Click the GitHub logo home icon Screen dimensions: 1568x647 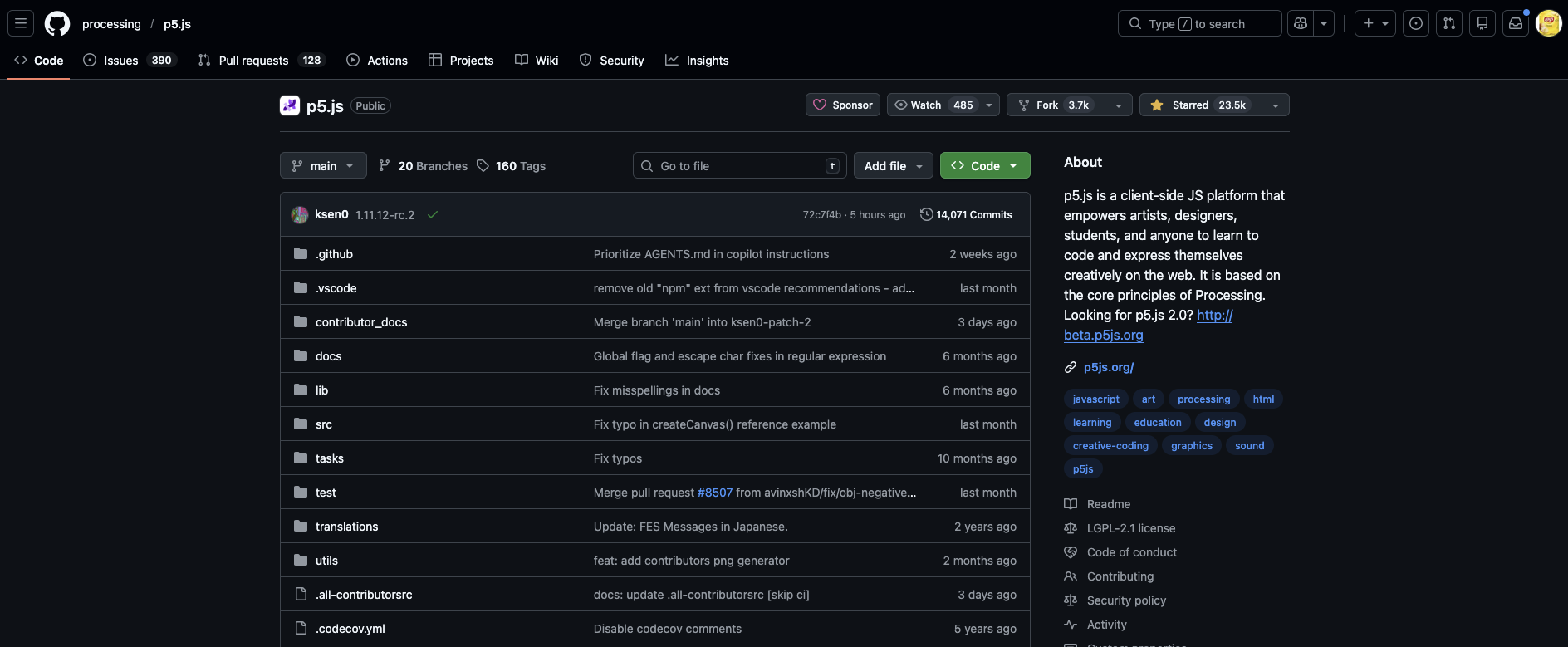[57, 24]
